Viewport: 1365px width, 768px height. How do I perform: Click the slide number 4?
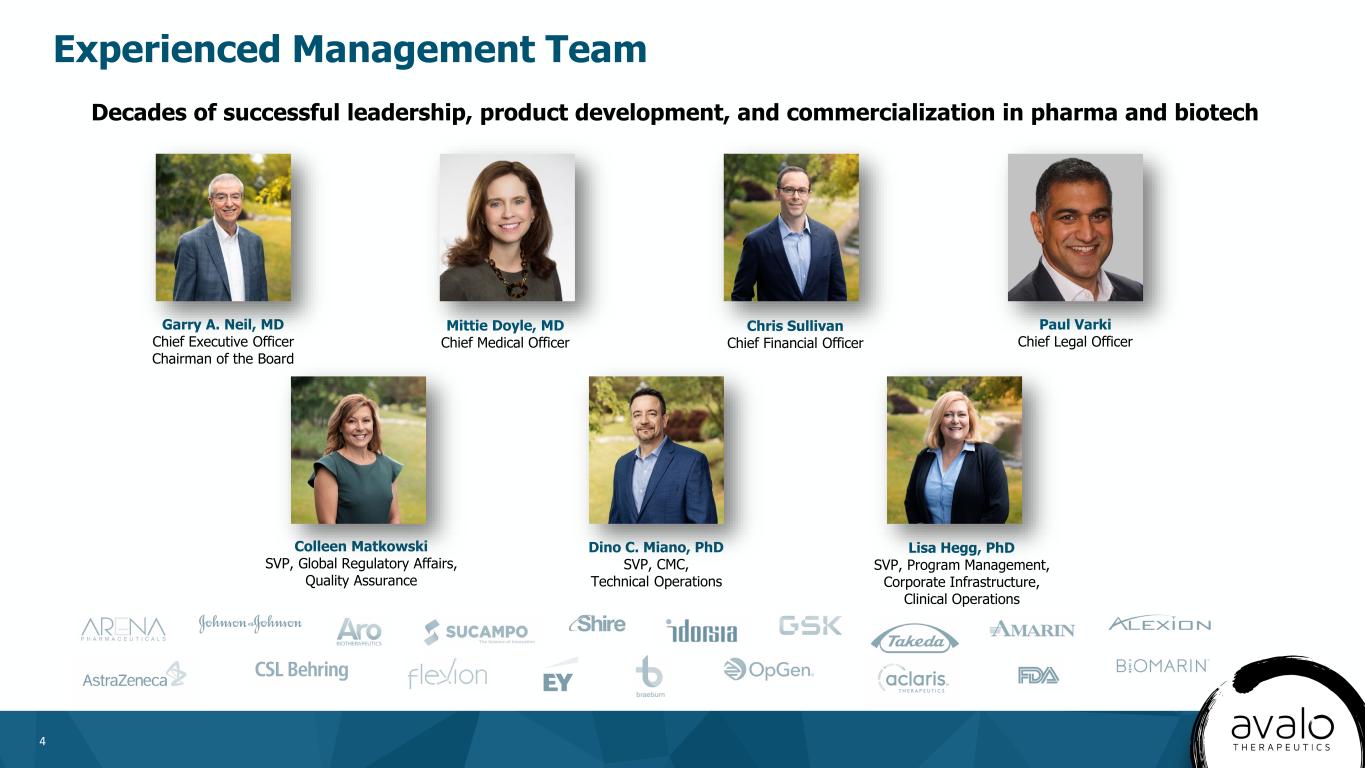coord(42,741)
